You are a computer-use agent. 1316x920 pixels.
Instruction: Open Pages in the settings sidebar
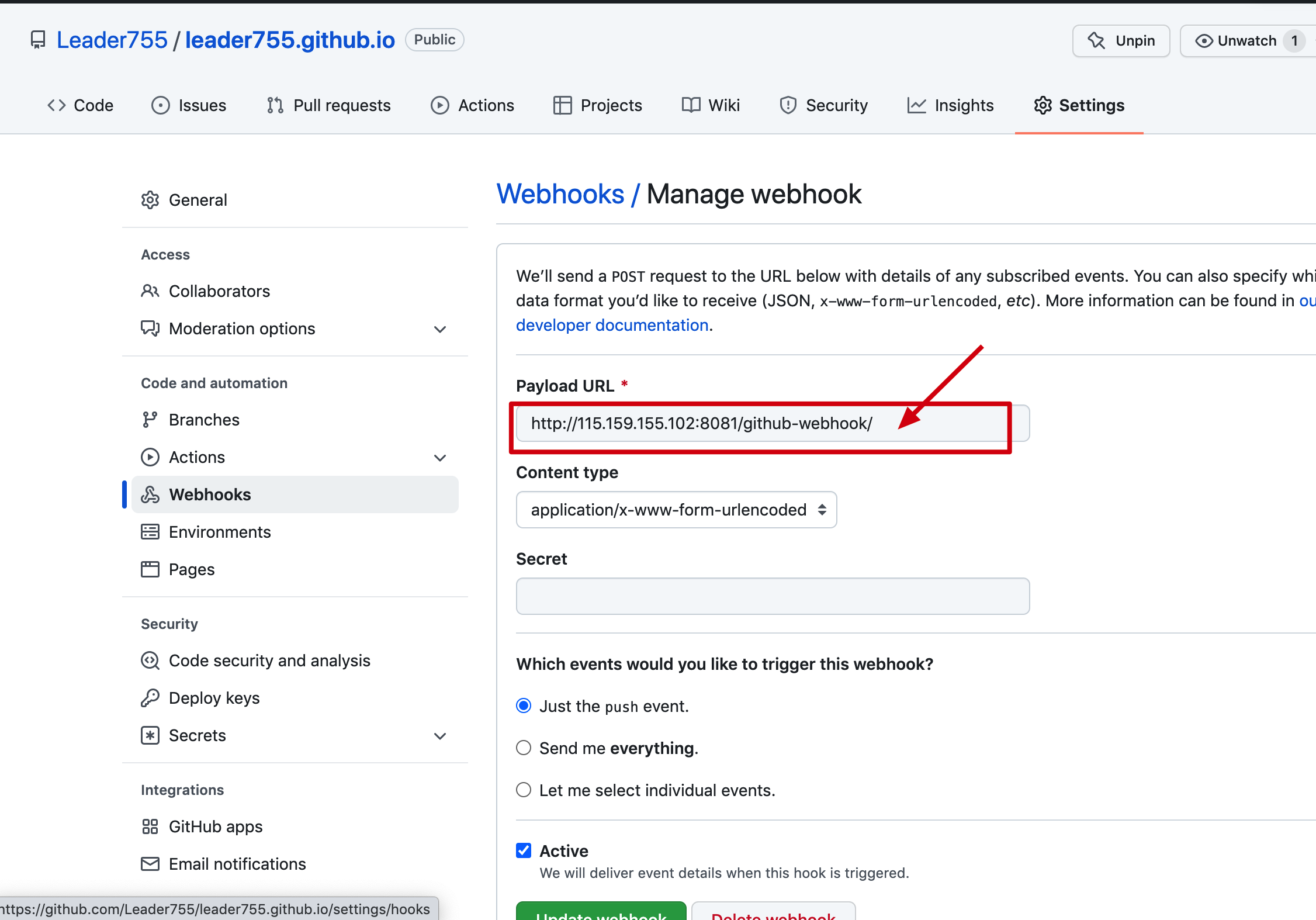pos(191,569)
